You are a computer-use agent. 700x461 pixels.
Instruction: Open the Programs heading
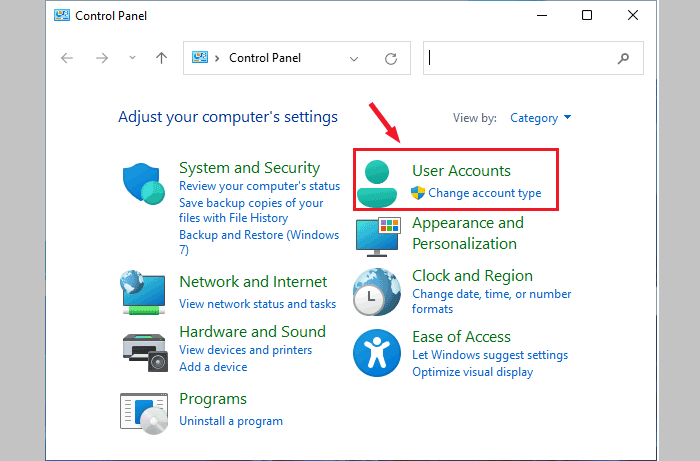[213, 399]
